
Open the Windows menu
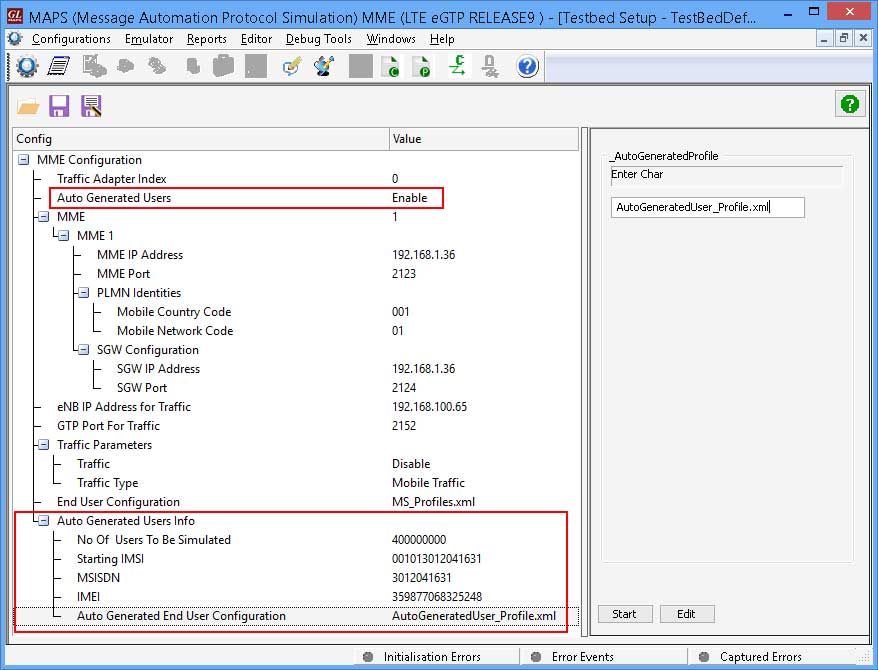[x=391, y=39]
